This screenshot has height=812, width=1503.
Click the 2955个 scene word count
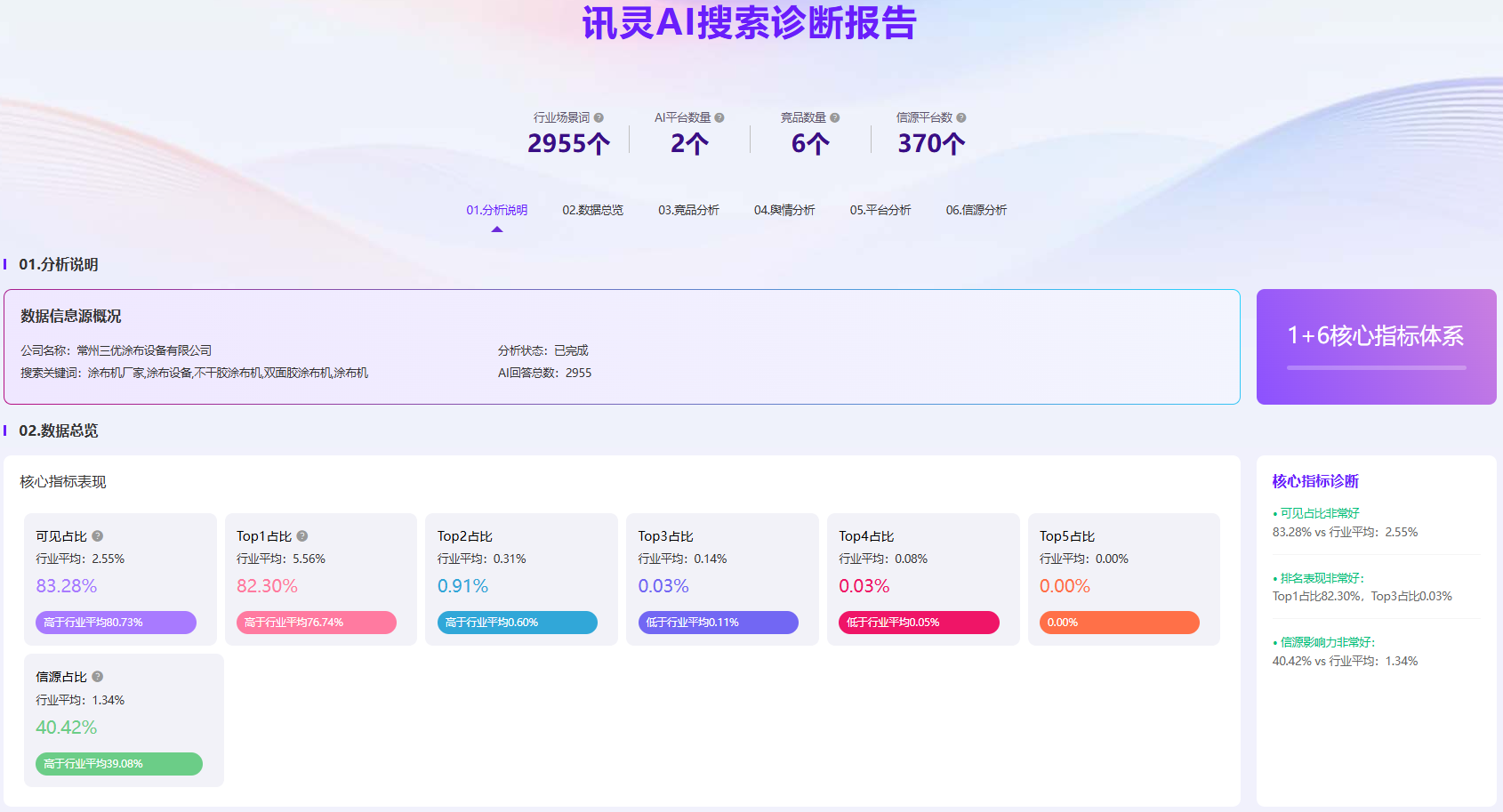pos(569,143)
